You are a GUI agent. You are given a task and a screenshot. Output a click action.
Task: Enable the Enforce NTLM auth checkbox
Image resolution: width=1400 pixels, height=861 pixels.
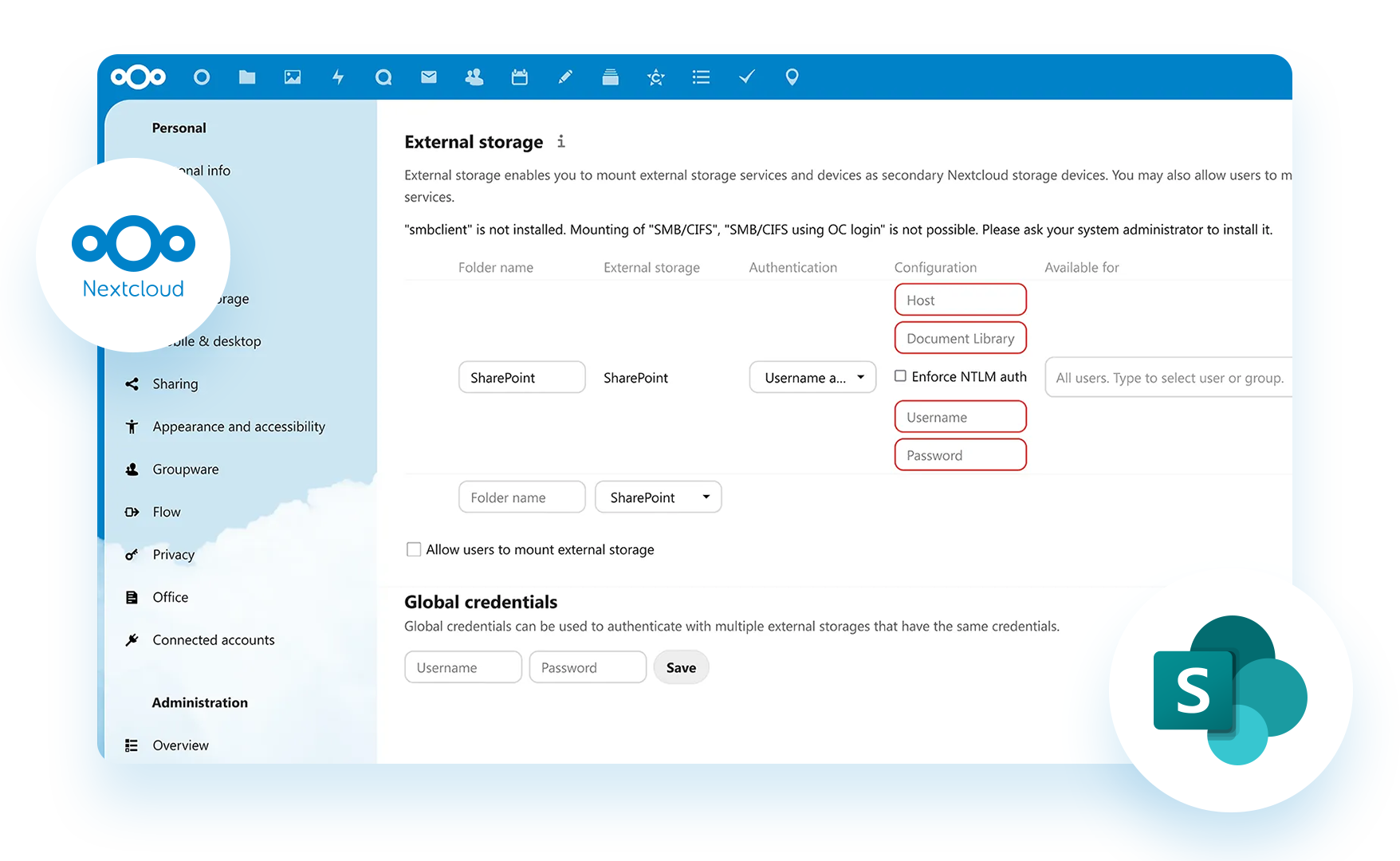(900, 375)
